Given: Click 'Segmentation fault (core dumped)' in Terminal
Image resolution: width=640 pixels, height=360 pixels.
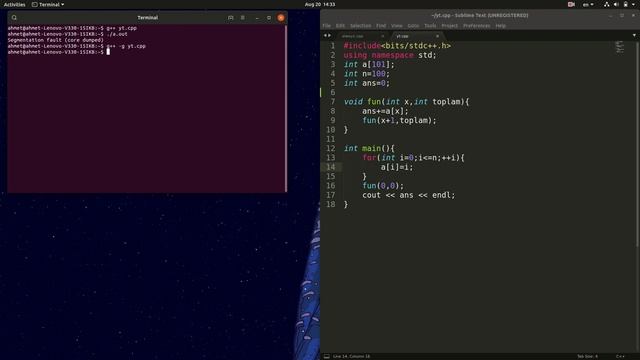Looking at the screenshot, I should pyautogui.click(x=56, y=40).
